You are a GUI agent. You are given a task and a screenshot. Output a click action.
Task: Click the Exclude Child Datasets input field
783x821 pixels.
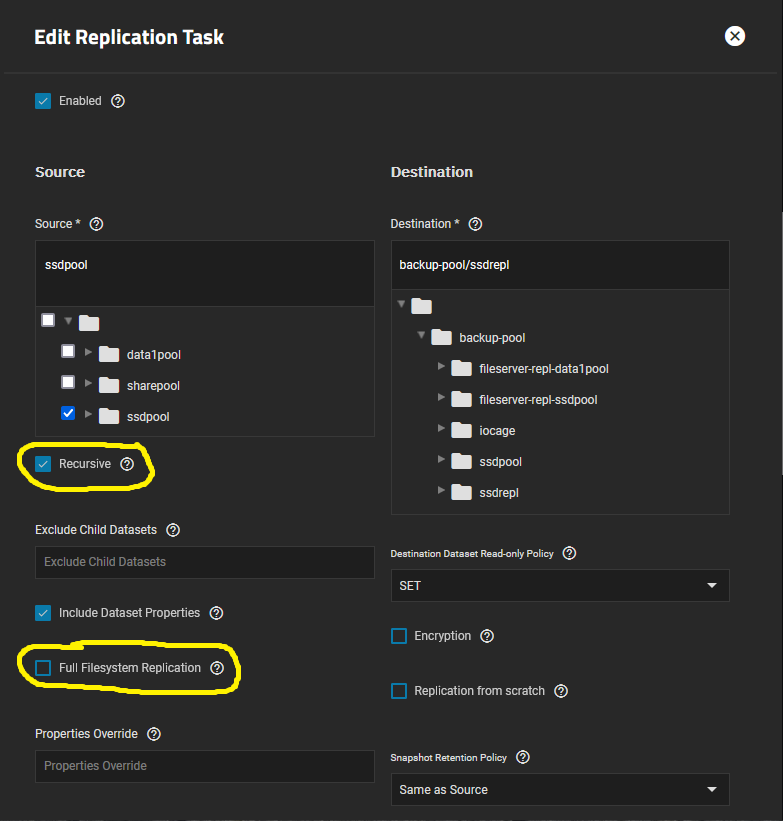tap(204, 562)
